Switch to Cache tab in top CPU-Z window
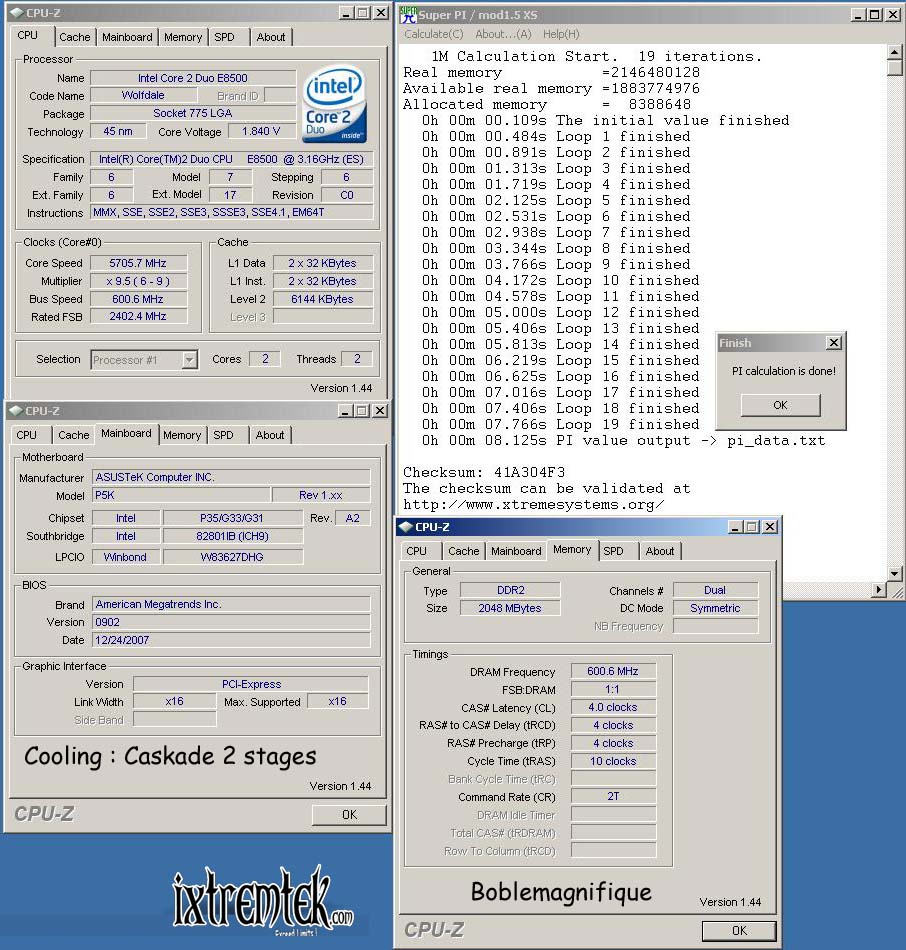Viewport: 906px width, 950px height. coord(75,37)
